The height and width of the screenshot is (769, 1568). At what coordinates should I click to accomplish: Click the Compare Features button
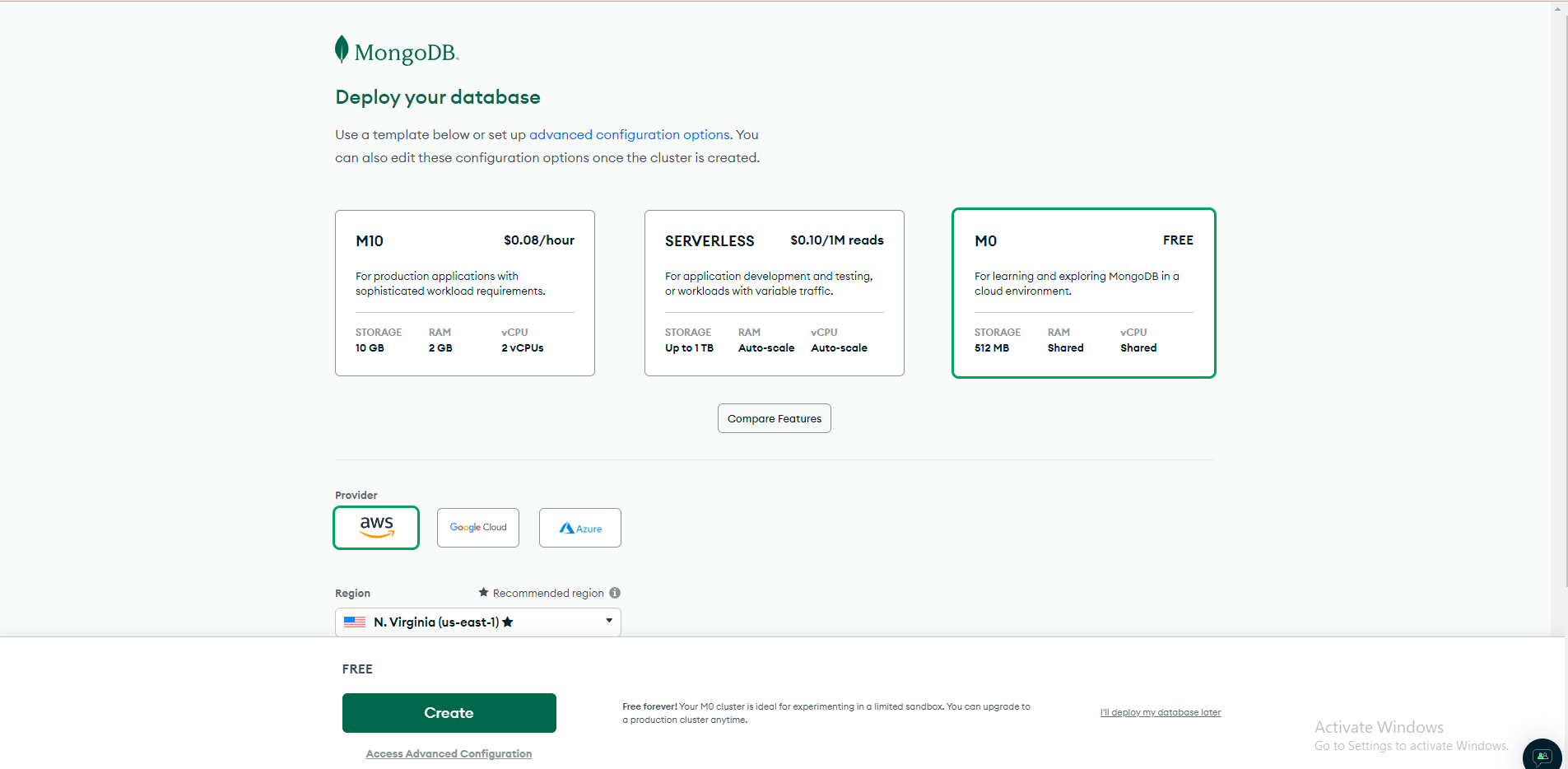[773, 417]
